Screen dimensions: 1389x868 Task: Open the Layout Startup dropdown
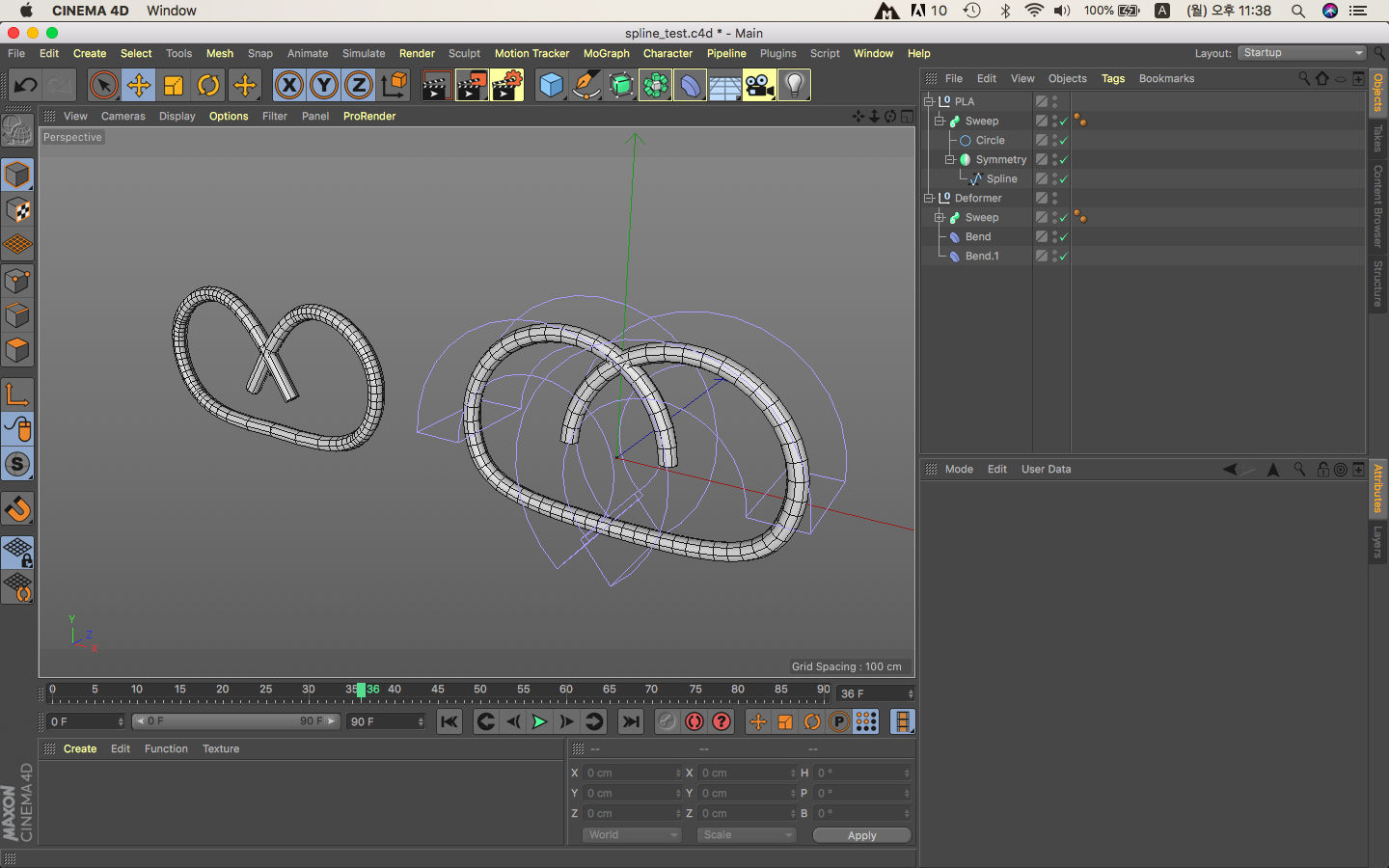tap(1302, 53)
